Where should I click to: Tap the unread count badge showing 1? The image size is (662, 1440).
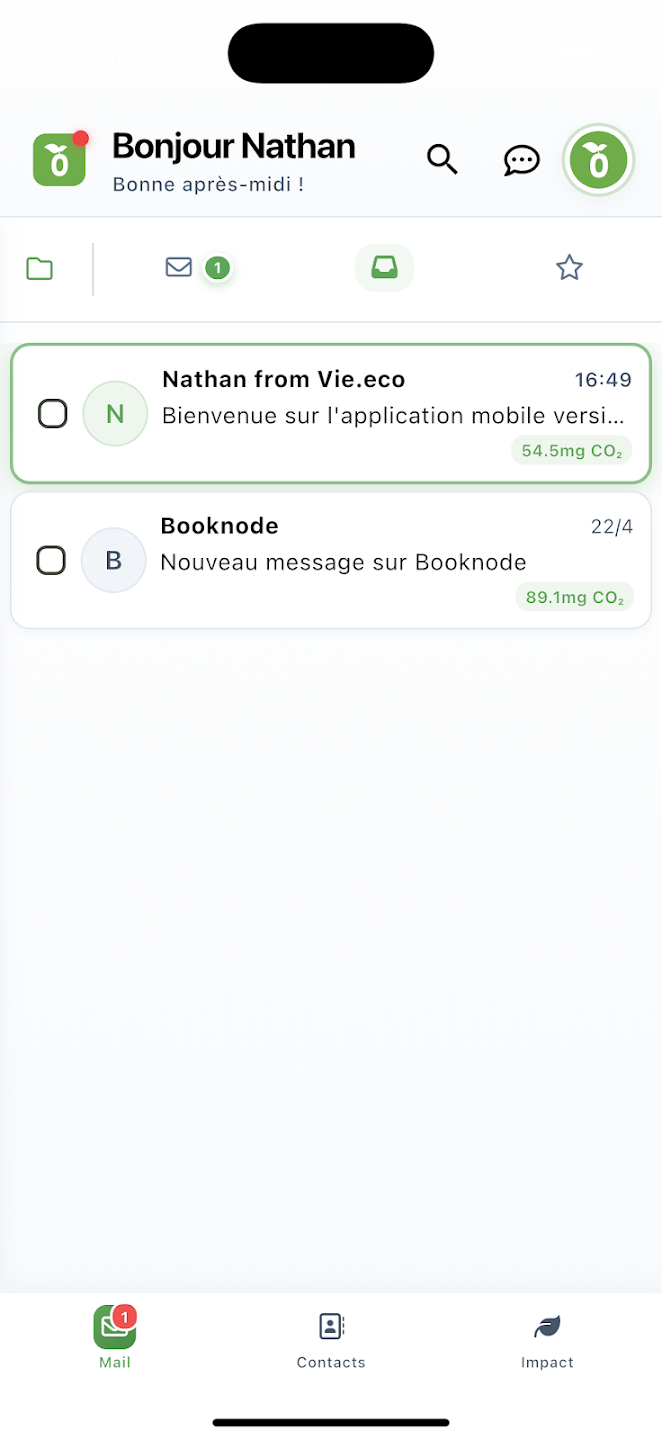[x=217, y=268]
